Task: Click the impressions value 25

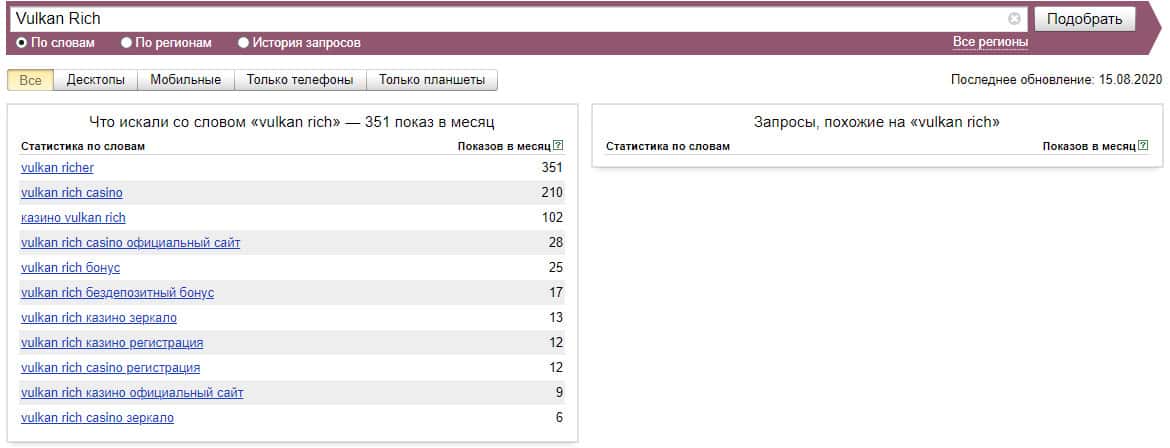Action: (556, 267)
